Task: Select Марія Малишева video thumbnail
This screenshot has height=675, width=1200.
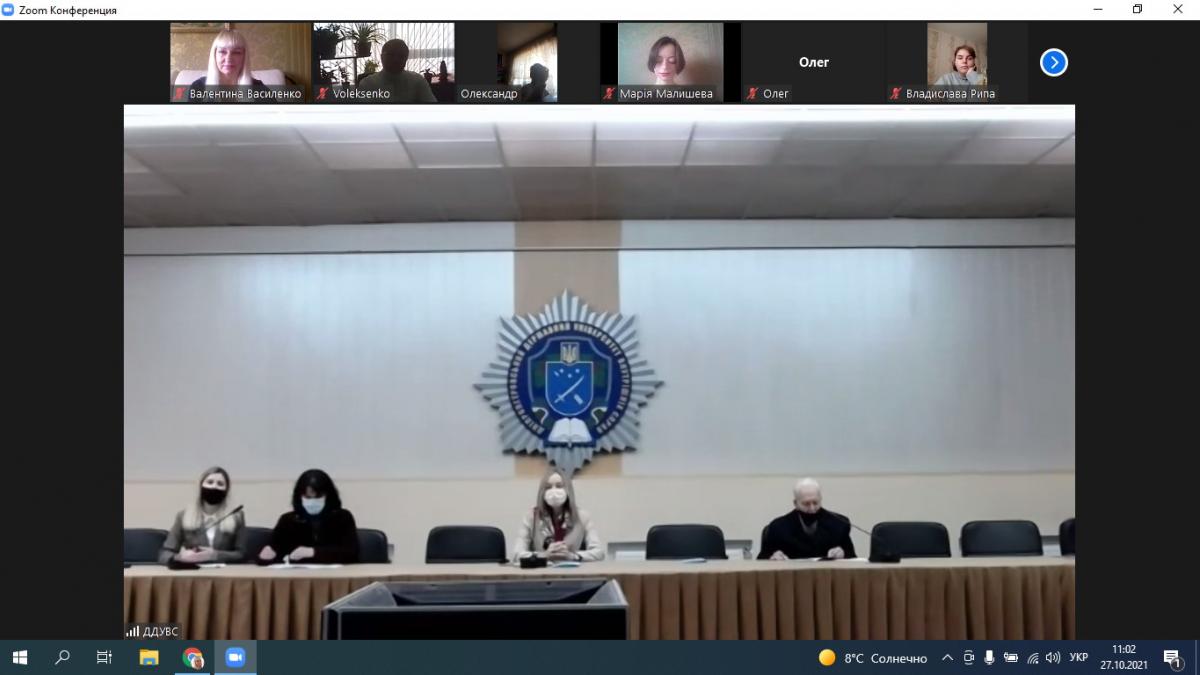Action: coord(670,62)
